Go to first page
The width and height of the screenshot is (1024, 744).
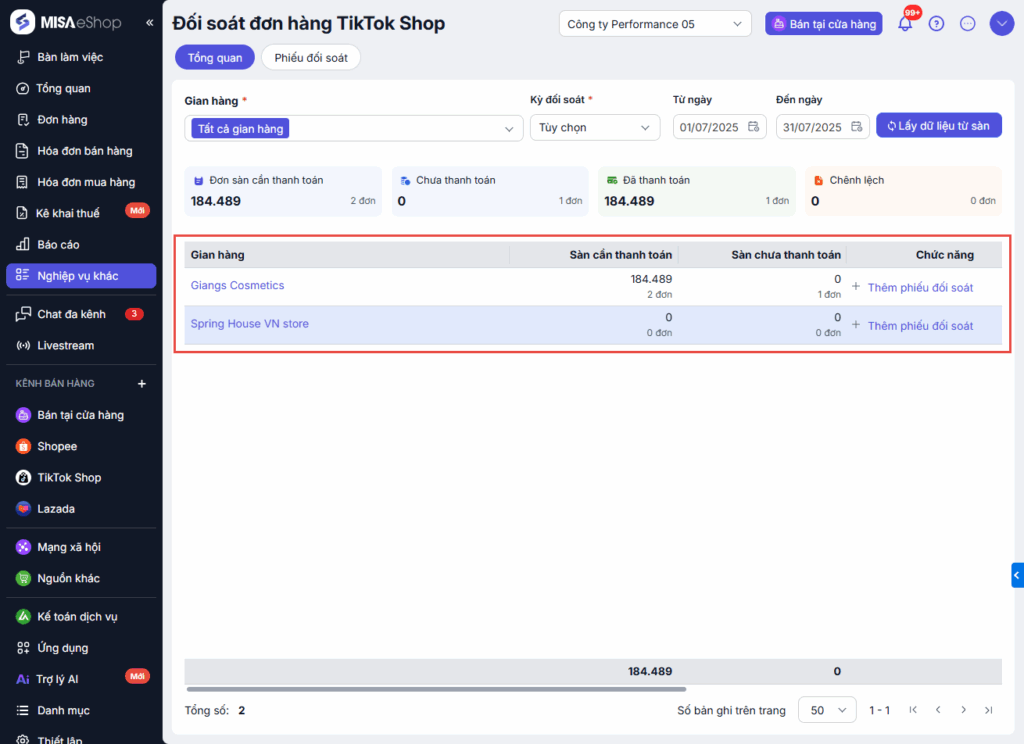tap(913, 710)
